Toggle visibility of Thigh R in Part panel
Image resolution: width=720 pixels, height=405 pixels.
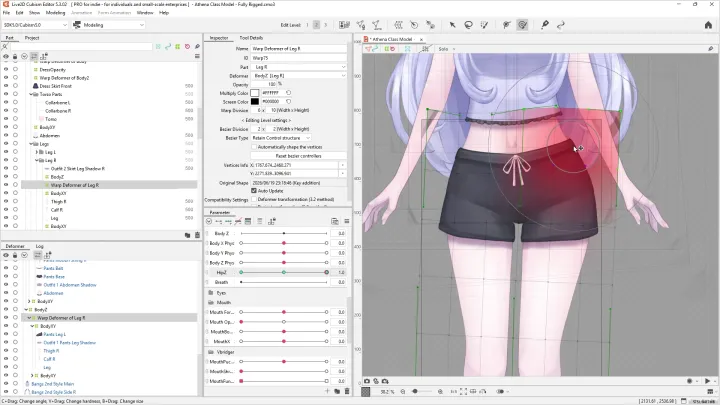click(6, 201)
